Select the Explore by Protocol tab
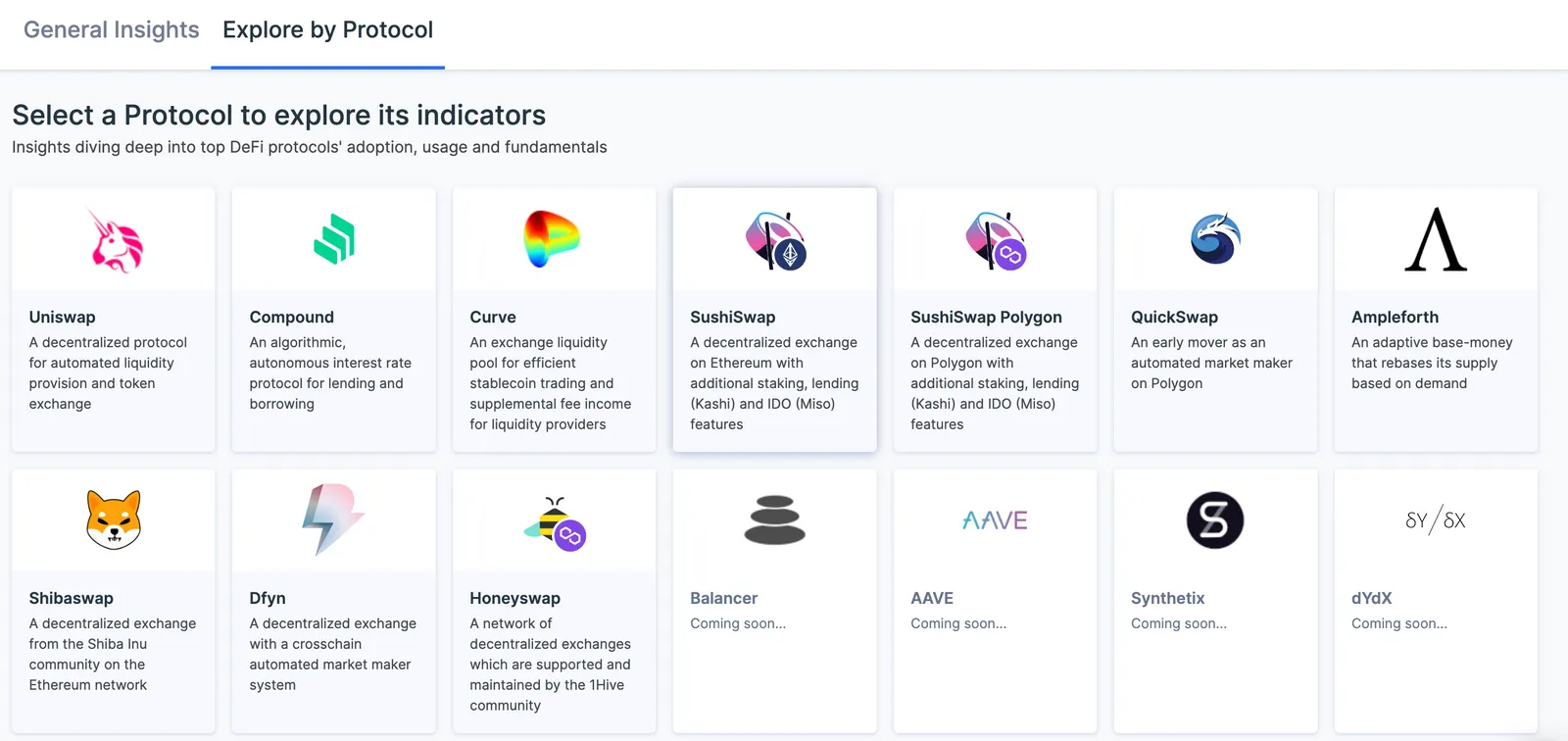Viewport: 1568px width, 741px height. (327, 30)
